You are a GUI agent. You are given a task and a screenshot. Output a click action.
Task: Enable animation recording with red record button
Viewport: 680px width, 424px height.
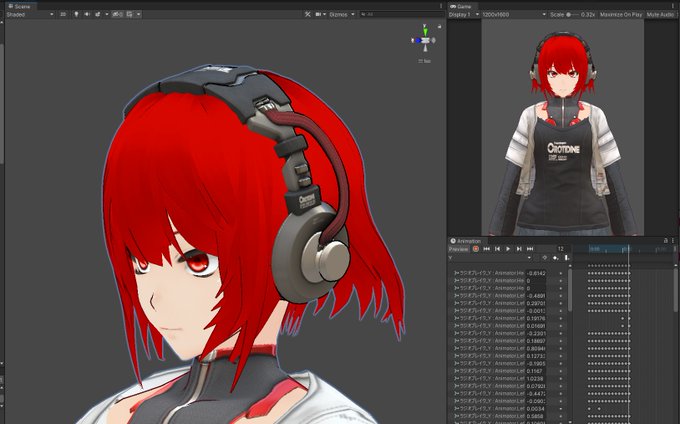click(476, 249)
